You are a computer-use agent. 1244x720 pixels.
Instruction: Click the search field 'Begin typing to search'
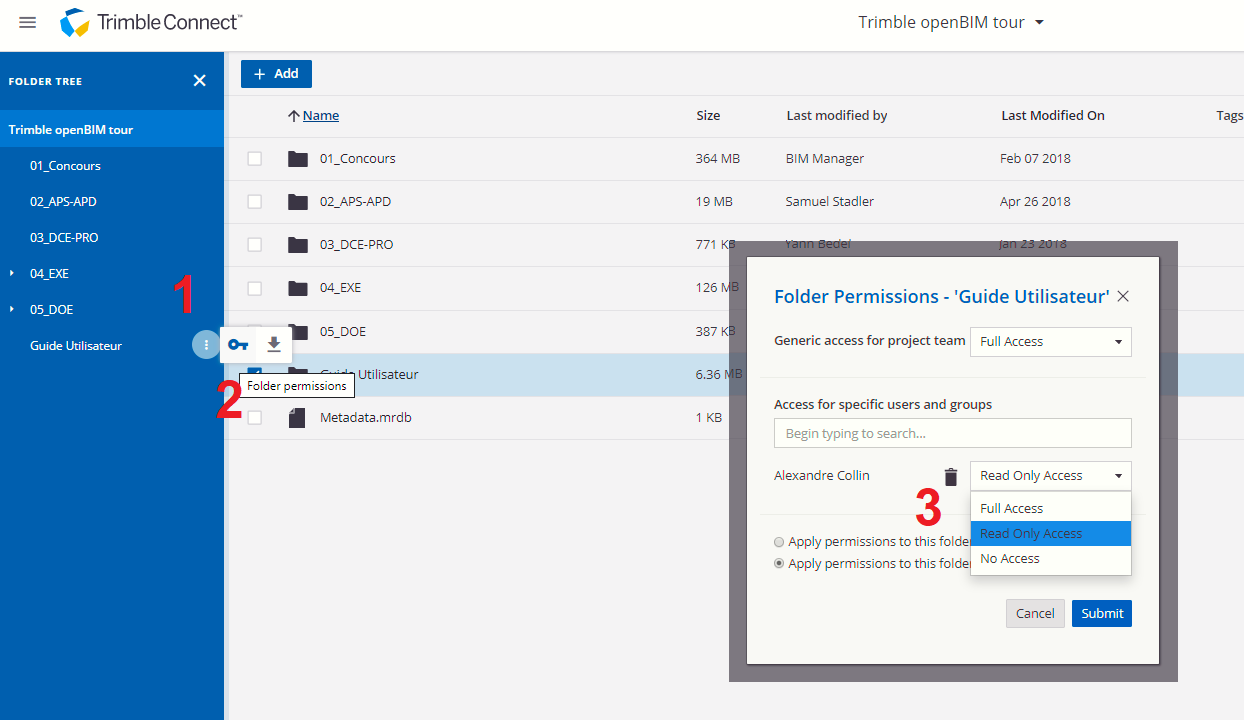point(952,432)
